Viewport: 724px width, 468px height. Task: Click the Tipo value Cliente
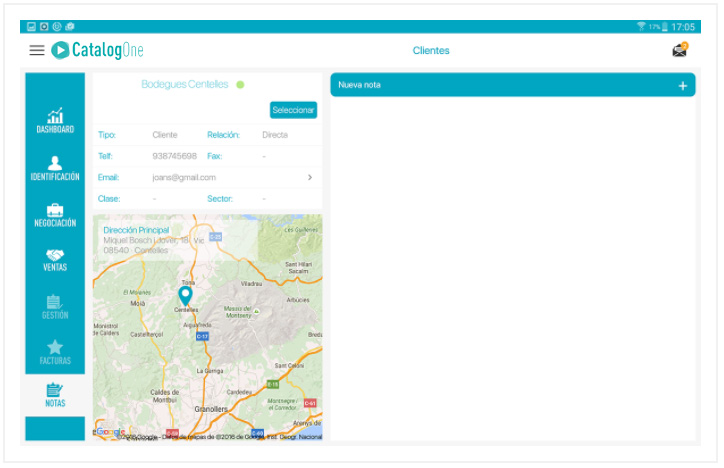(165, 135)
